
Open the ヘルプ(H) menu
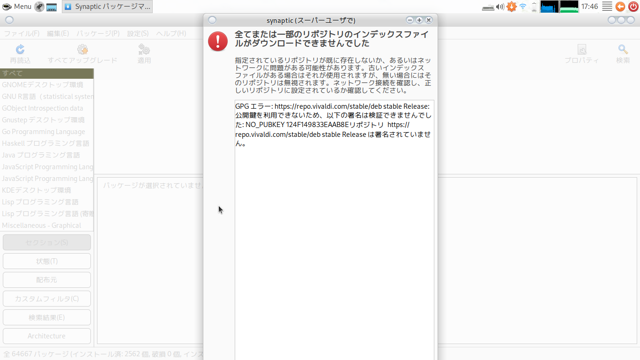(171, 33)
